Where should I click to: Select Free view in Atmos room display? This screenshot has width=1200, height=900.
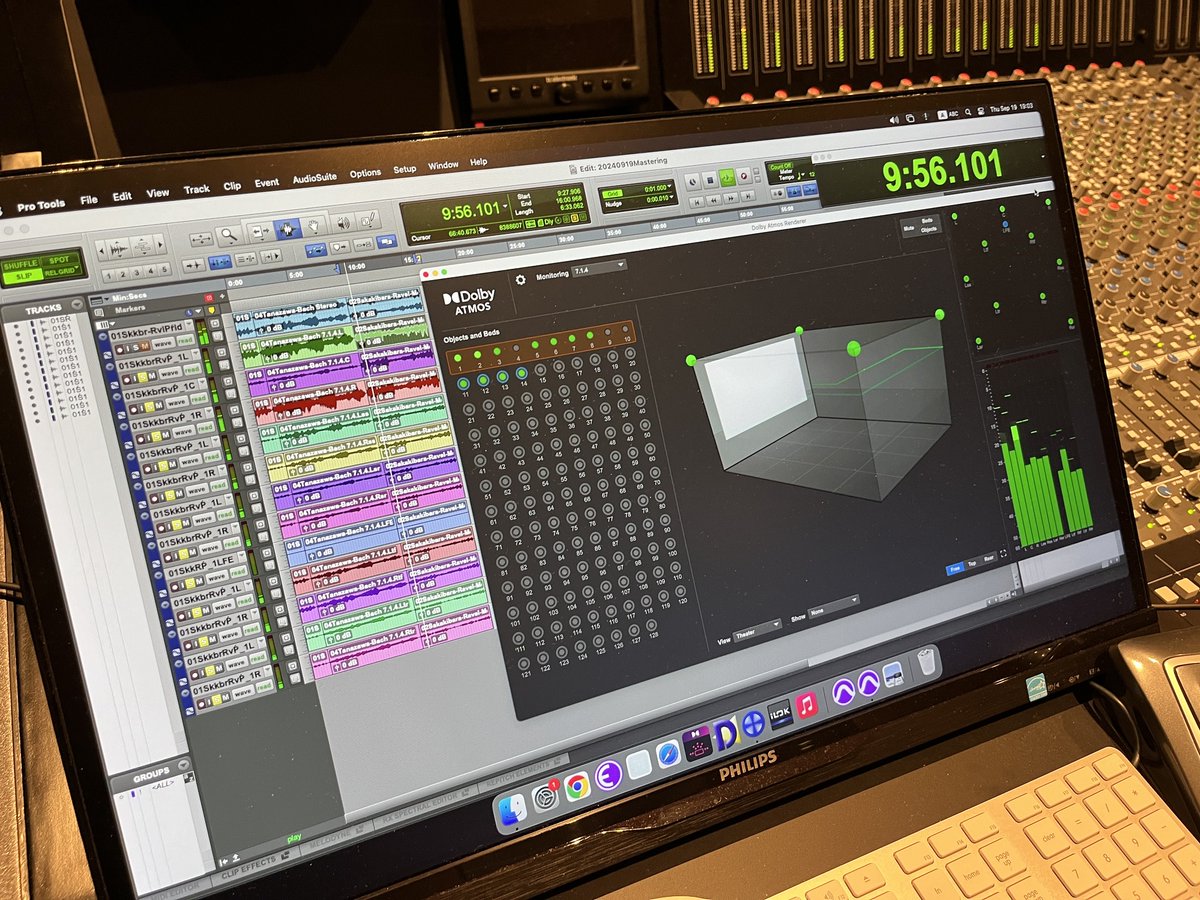click(x=954, y=569)
